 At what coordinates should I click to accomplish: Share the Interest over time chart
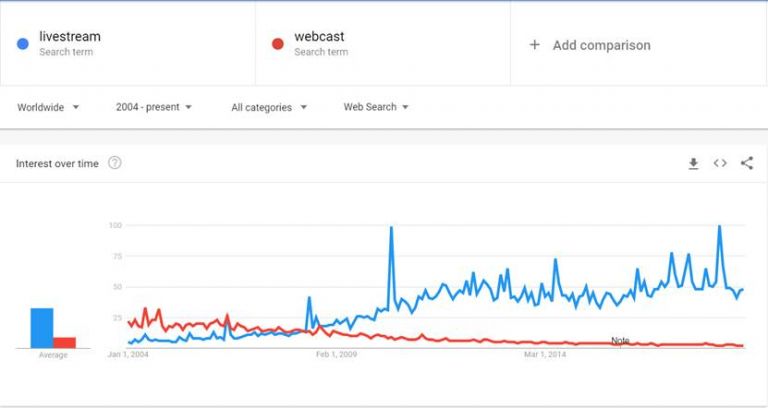747,164
